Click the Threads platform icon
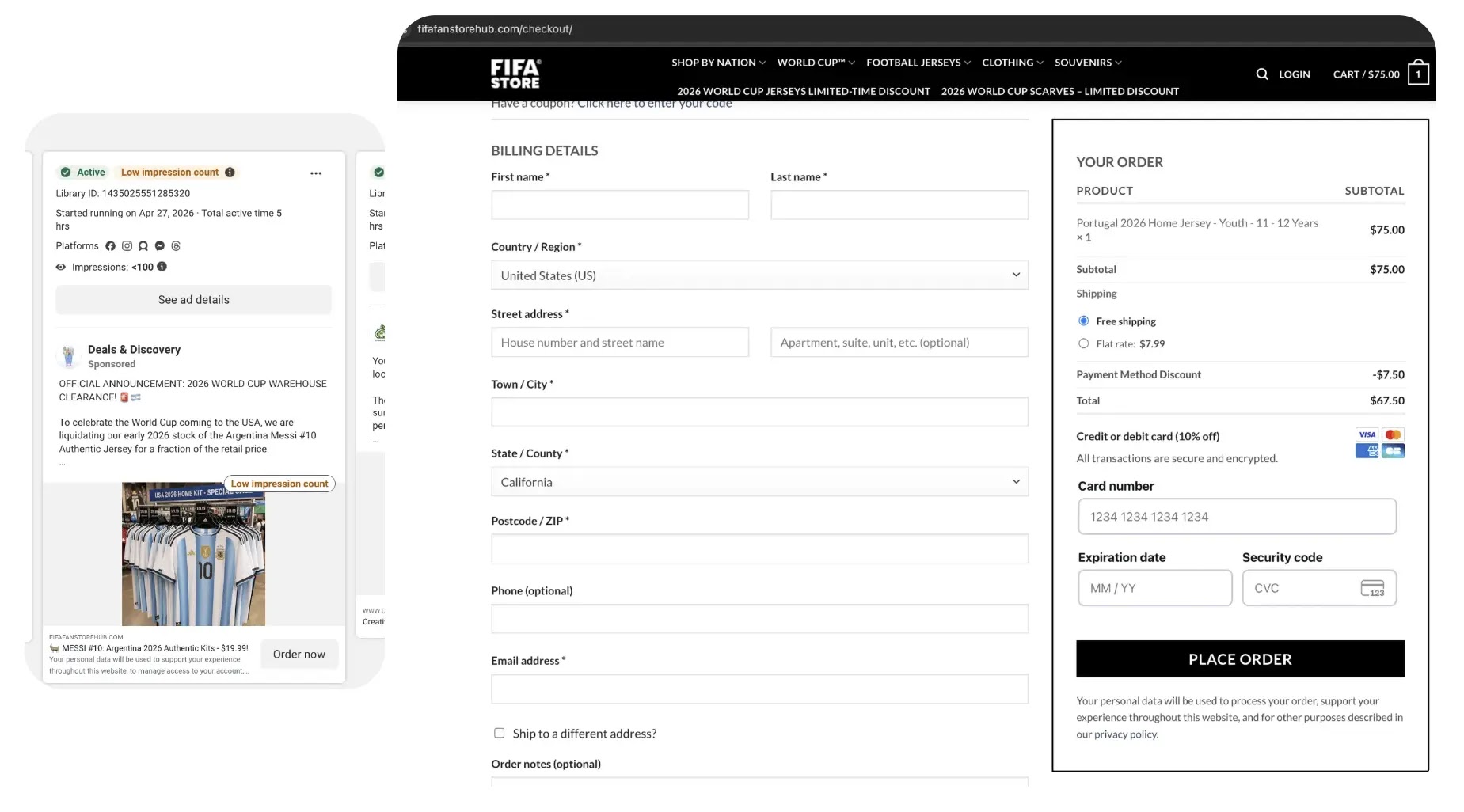Image resolution: width=1464 pixels, height=812 pixels. click(x=176, y=246)
